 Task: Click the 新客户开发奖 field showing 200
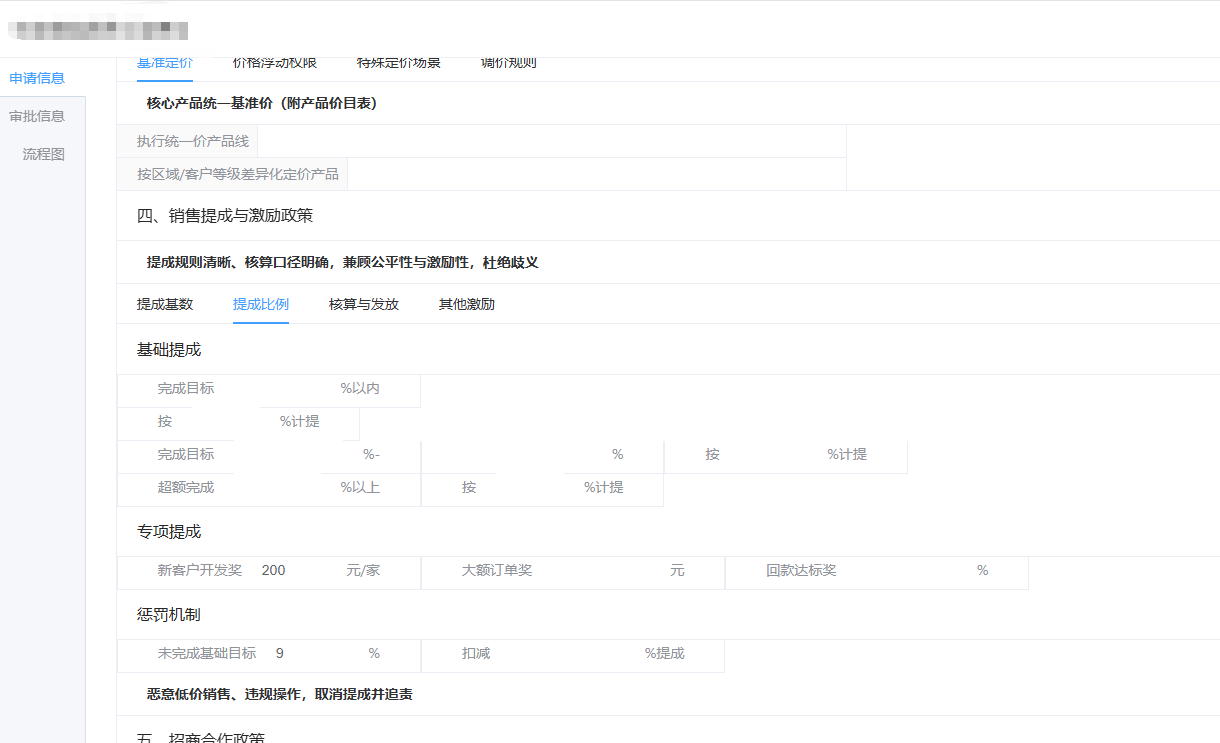[298, 570]
